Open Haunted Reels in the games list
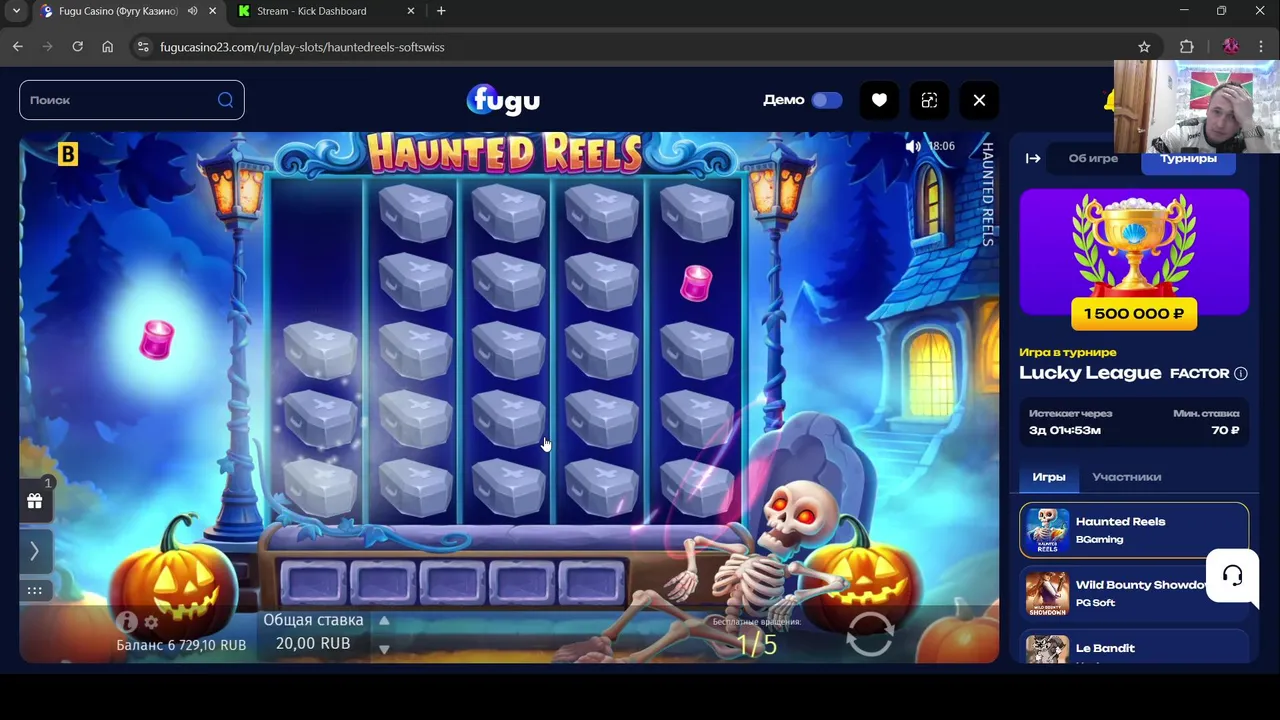This screenshot has width=1280, height=720. 1134,530
